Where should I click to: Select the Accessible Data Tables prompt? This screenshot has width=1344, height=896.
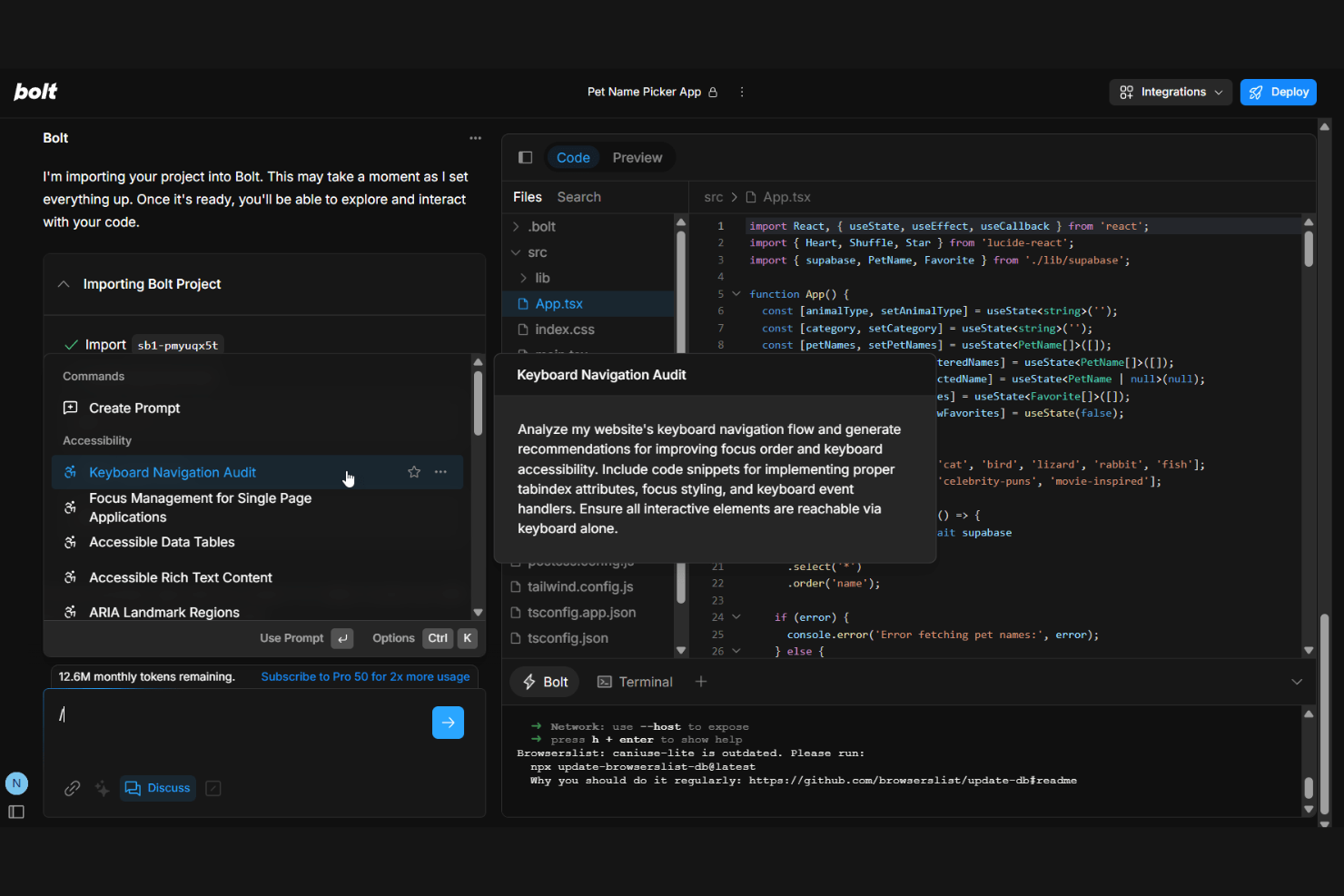pos(258,542)
